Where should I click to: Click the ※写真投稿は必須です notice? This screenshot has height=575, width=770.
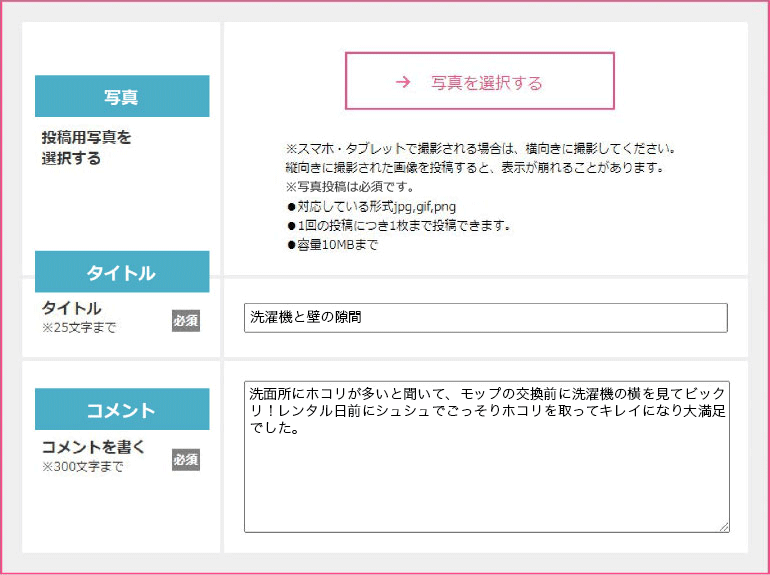click(349, 187)
